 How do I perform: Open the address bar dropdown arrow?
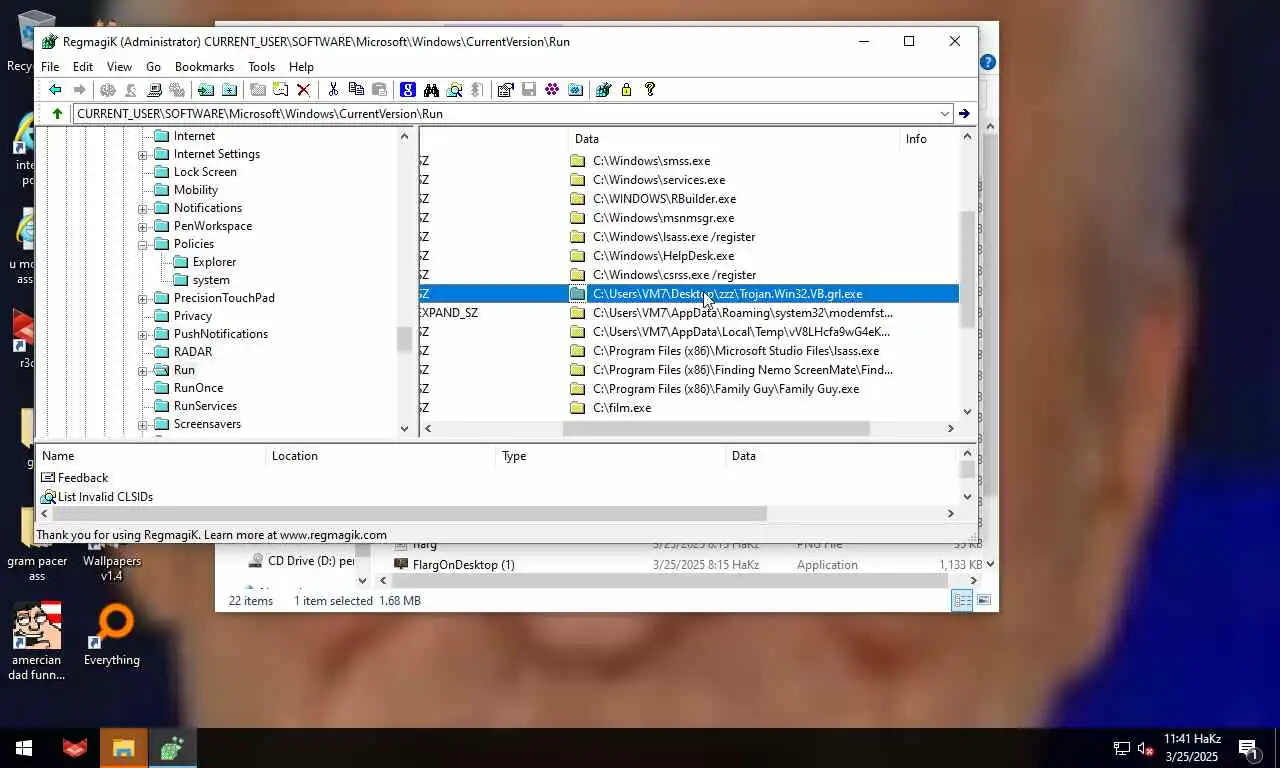(943, 113)
